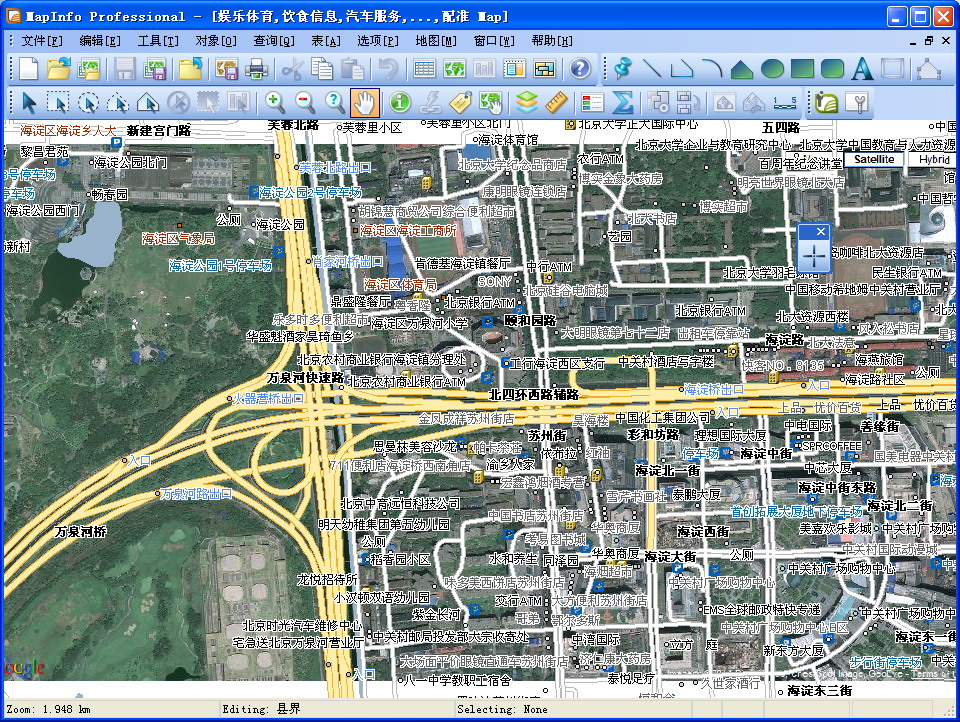The height and width of the screenshot is (722, 960).
Task: Click the crosshair button in floating panel
Action: click(x=814, y=255)
